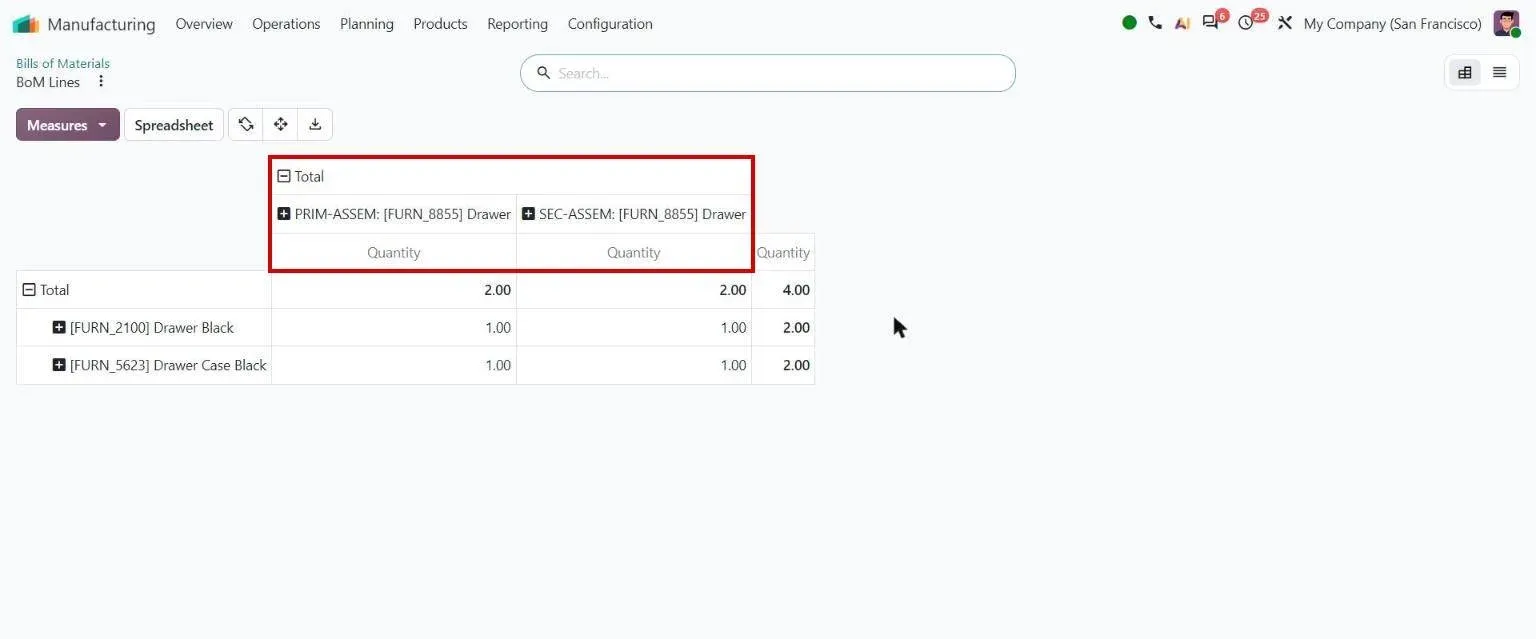Click PRIM-ASSEM total cell 2.00
1536x639 pixels.
coord(394,290)
